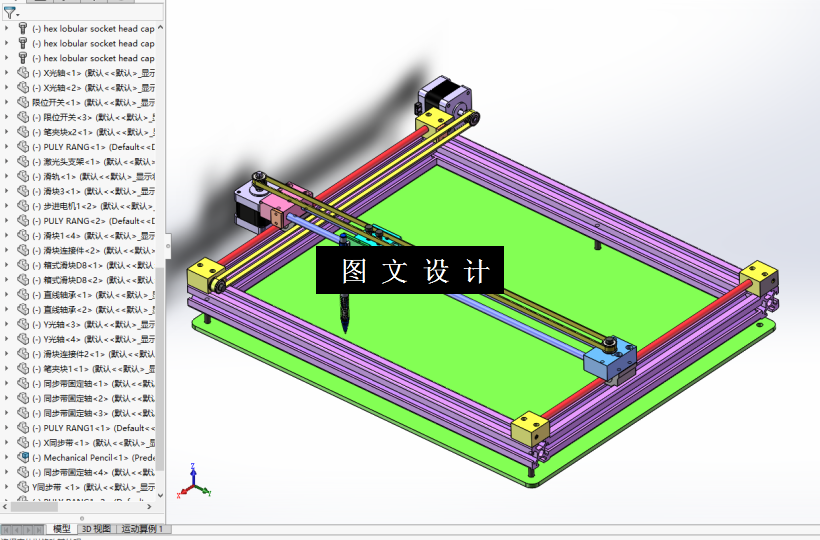Expand the Y光轴<4> tree node
The height and width of the screenshot is (540, 820).
[6, 339]
